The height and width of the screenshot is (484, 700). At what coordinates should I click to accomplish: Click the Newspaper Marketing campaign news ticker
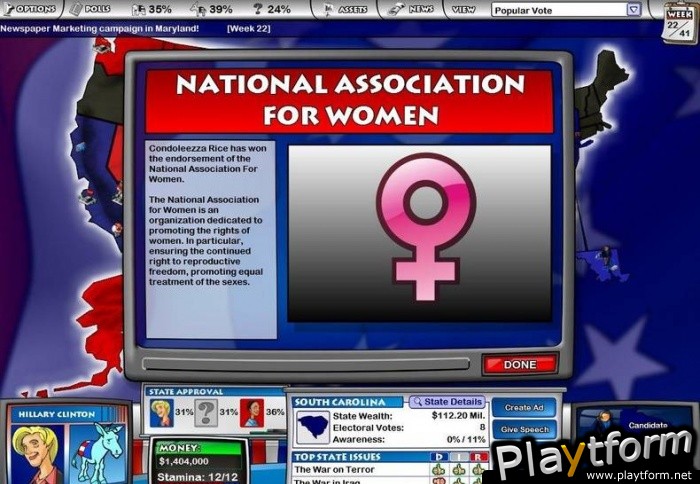pos(100,29)
